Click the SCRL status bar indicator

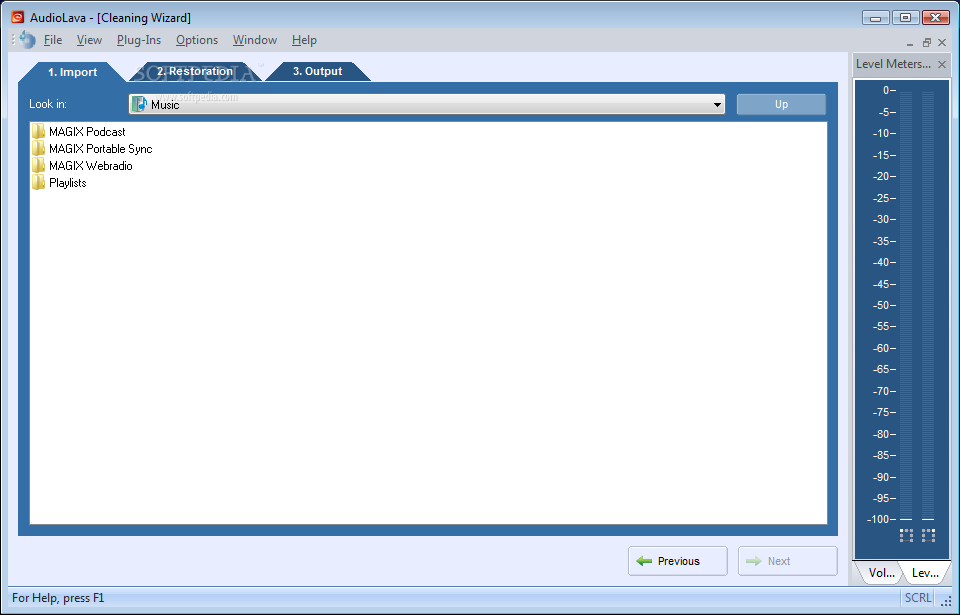click(x=917, y=598)
